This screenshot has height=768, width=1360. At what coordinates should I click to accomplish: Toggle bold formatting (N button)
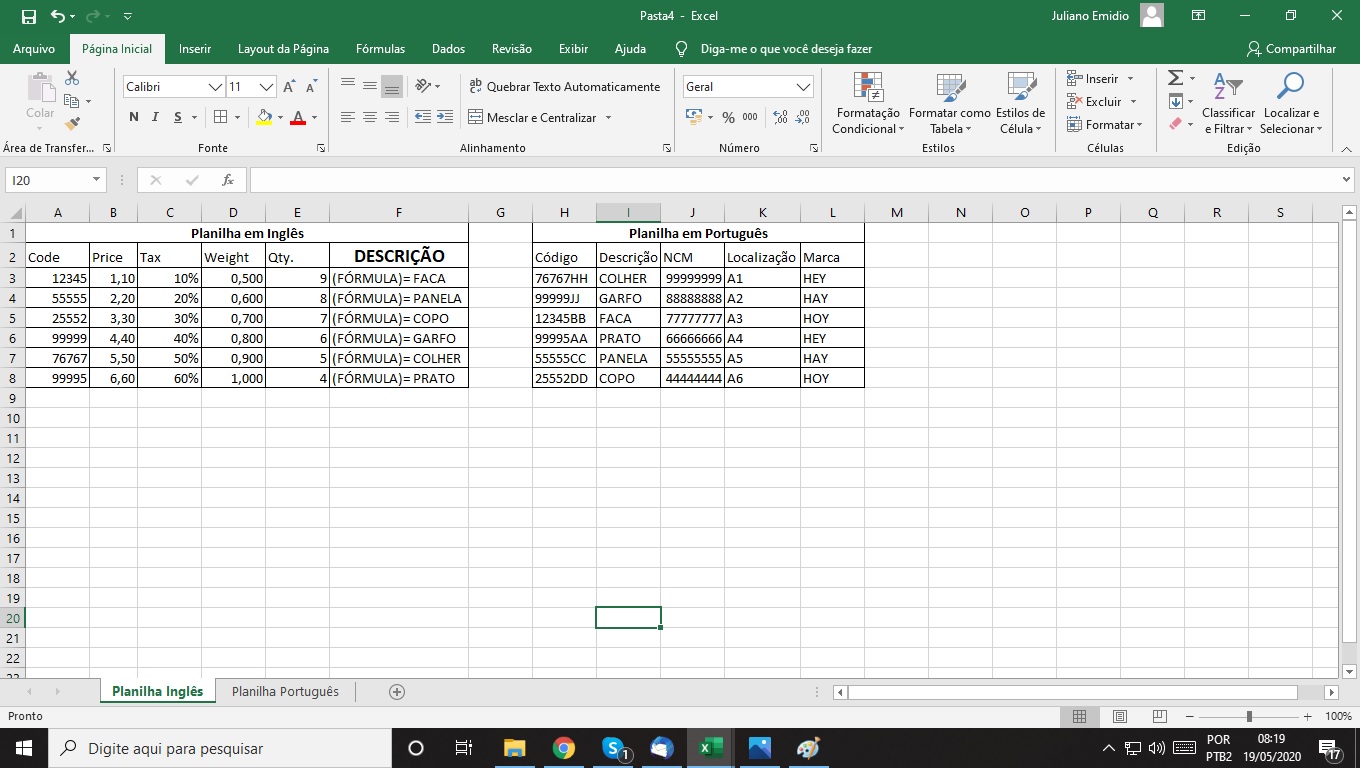[x=134, y=117]
